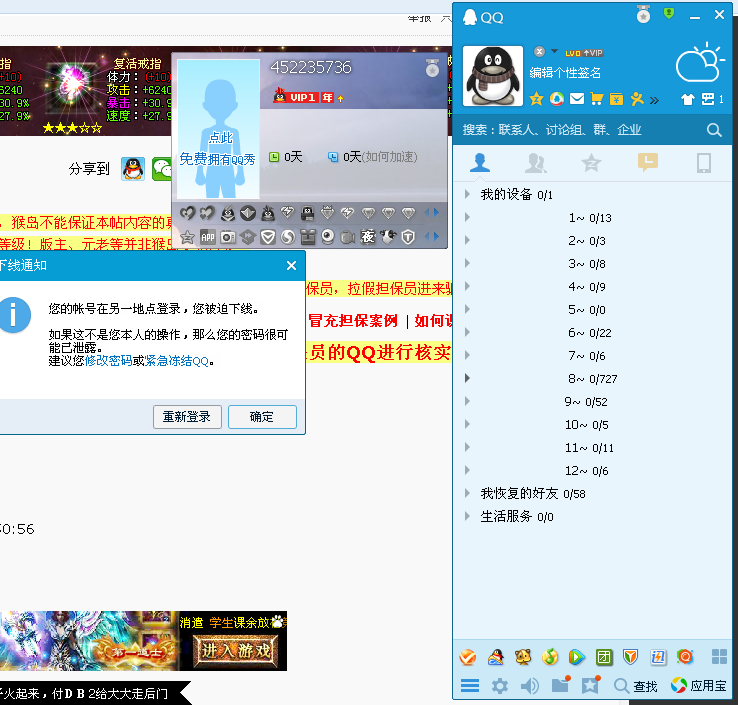
Task: Open the yellow wallet yen icon
Action: [x=617, y=99]
